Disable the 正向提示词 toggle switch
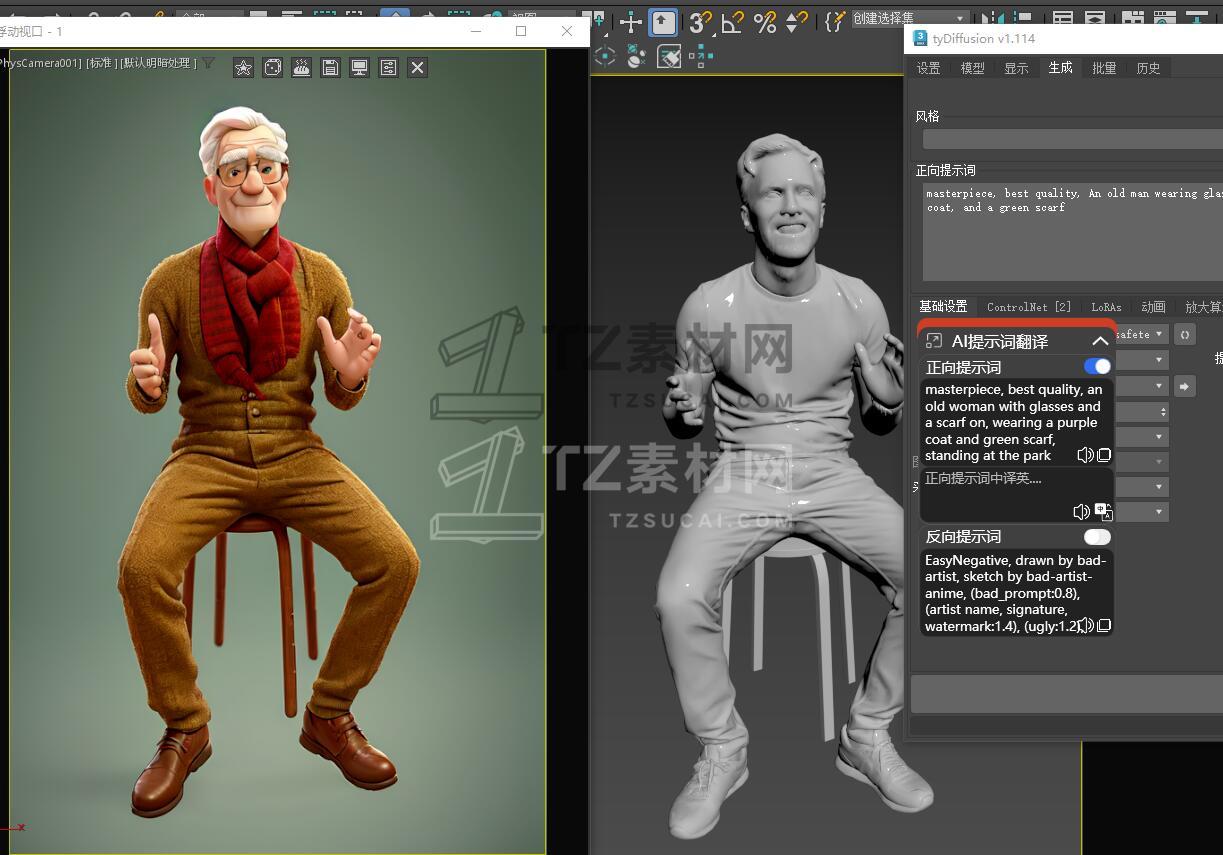This screenshot has width=1223, height=855. pyautogui.click(x=1097, y=367)
